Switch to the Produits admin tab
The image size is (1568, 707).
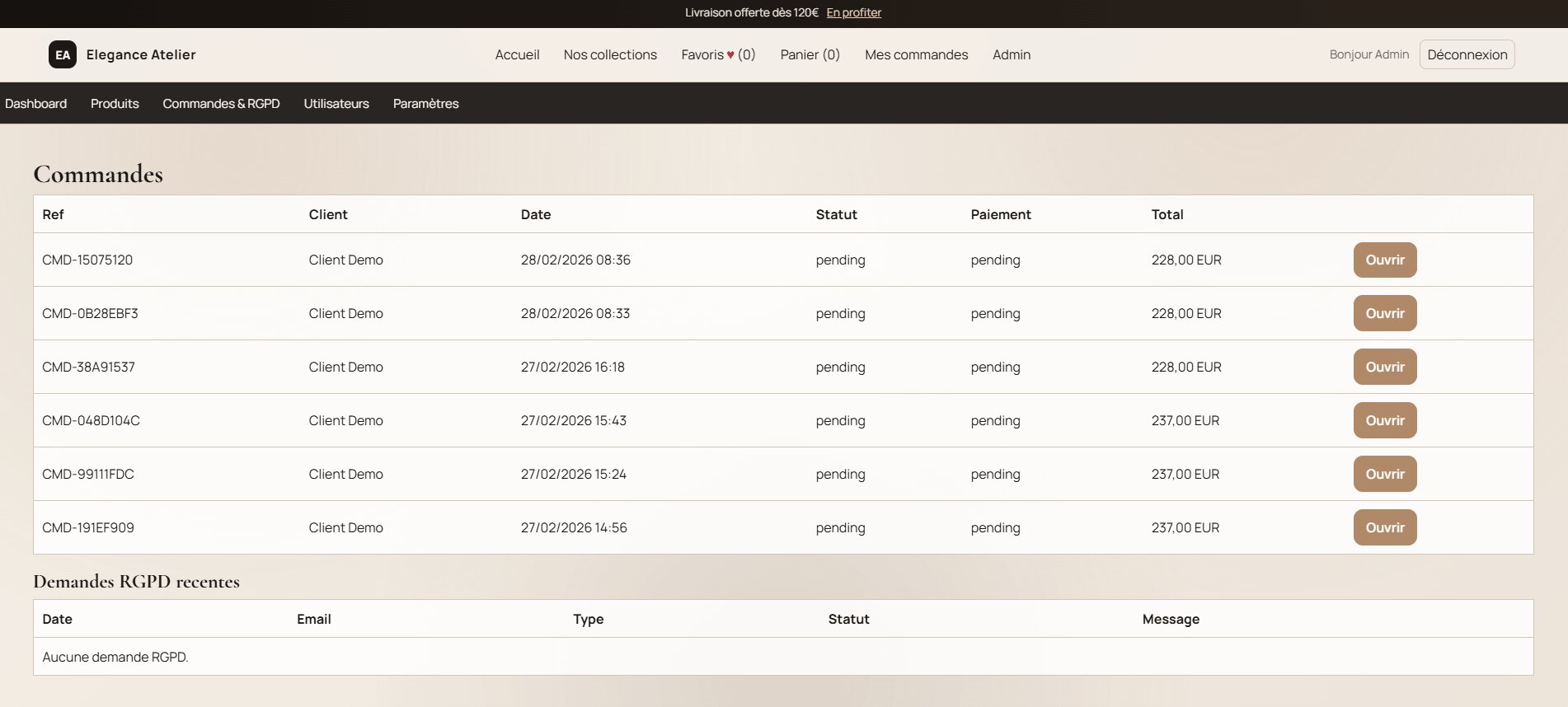115,103
